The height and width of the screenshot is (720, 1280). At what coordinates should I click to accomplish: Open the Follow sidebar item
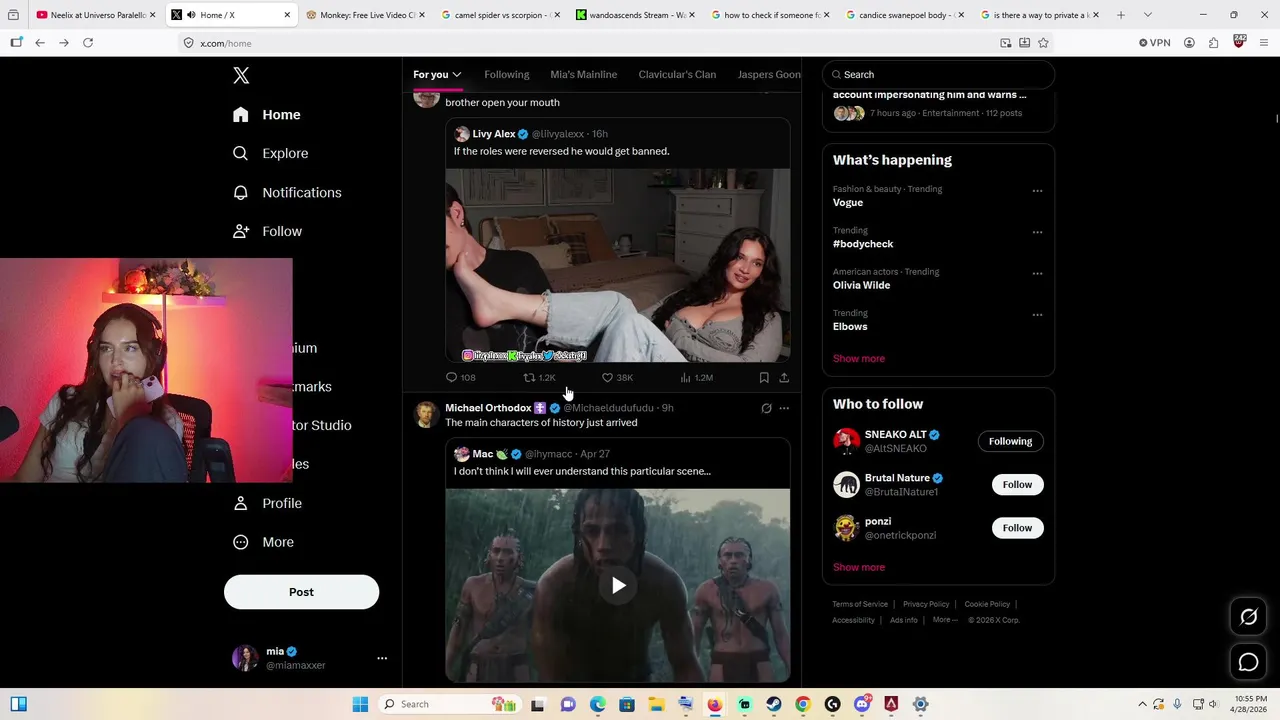(267, 231)
